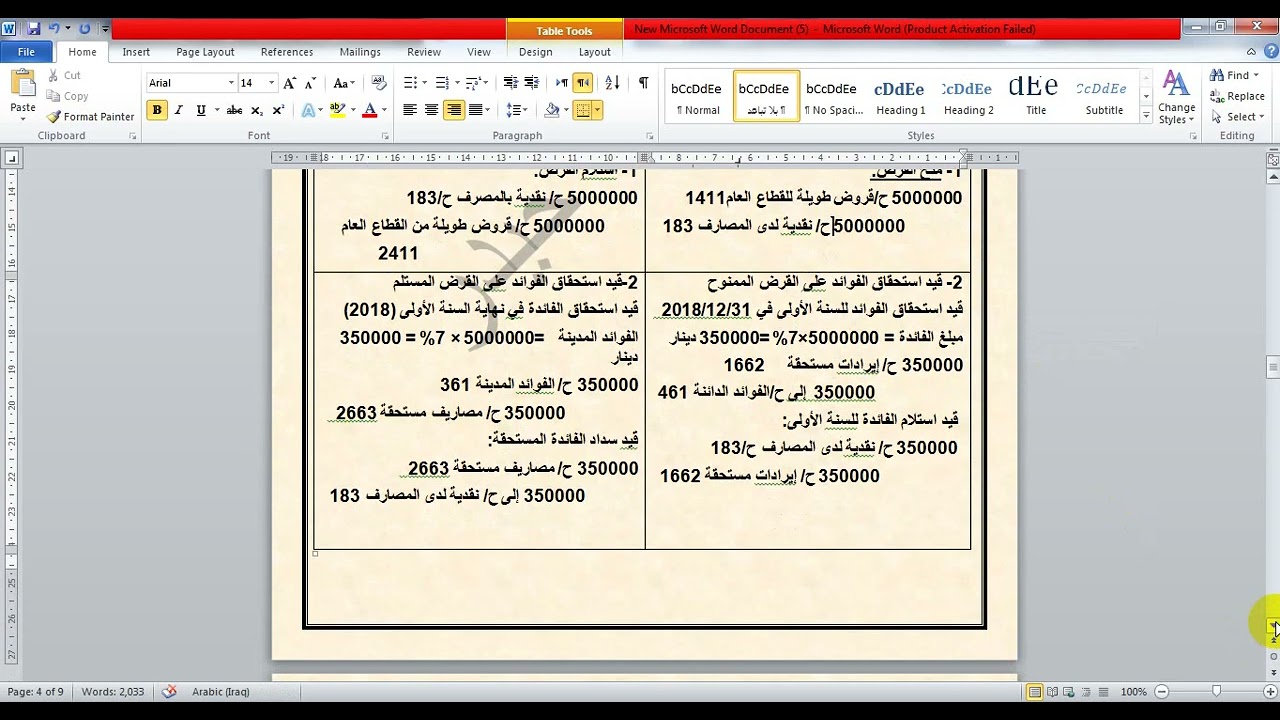This screenshot has height=720, width=1280.
Task: Toggle subscript formatting
Action: pyautogui.click(x=257, y=110)
